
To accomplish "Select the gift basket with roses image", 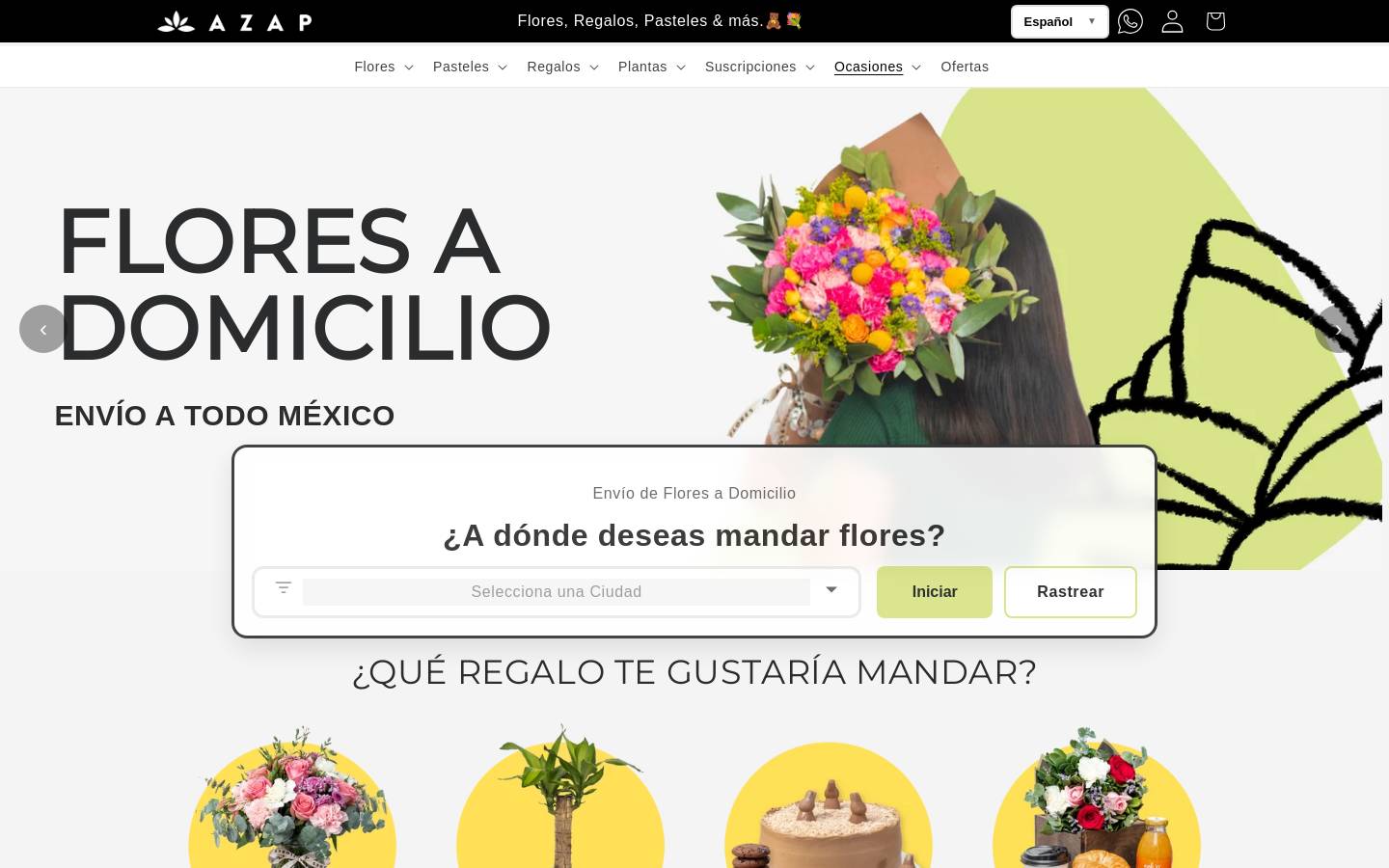I will (x=1097, y=799).
